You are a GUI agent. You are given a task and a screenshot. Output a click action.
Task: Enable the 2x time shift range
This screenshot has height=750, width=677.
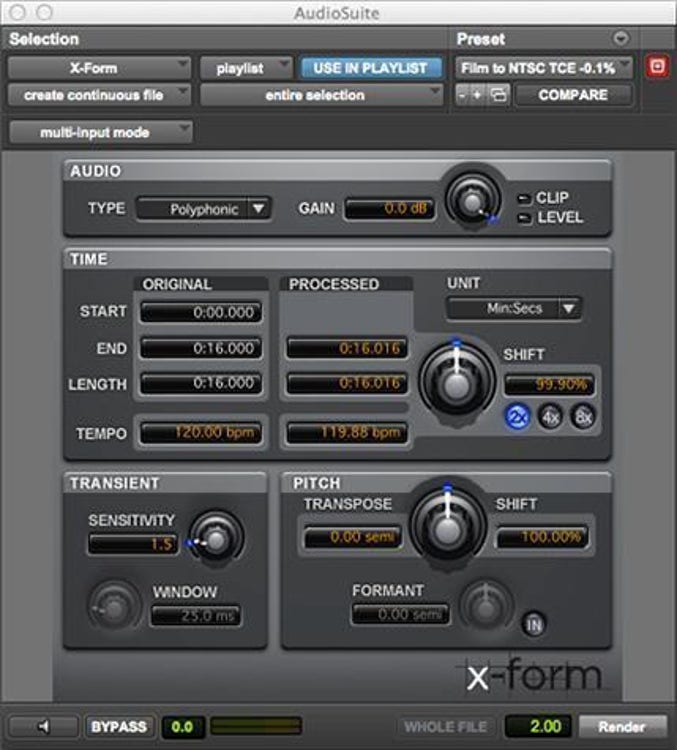(x=517, y=417)
